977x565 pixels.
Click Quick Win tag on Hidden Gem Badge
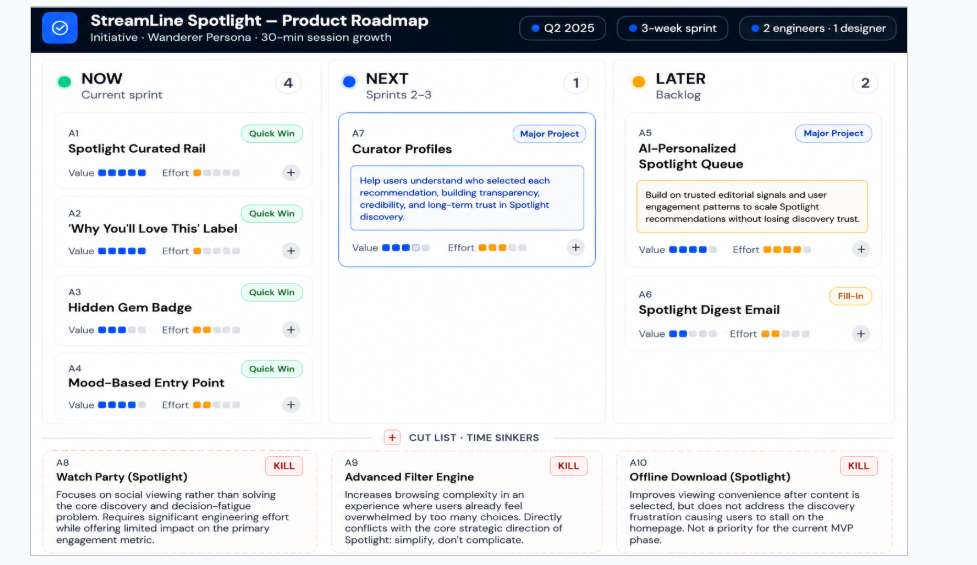[272, 292]
